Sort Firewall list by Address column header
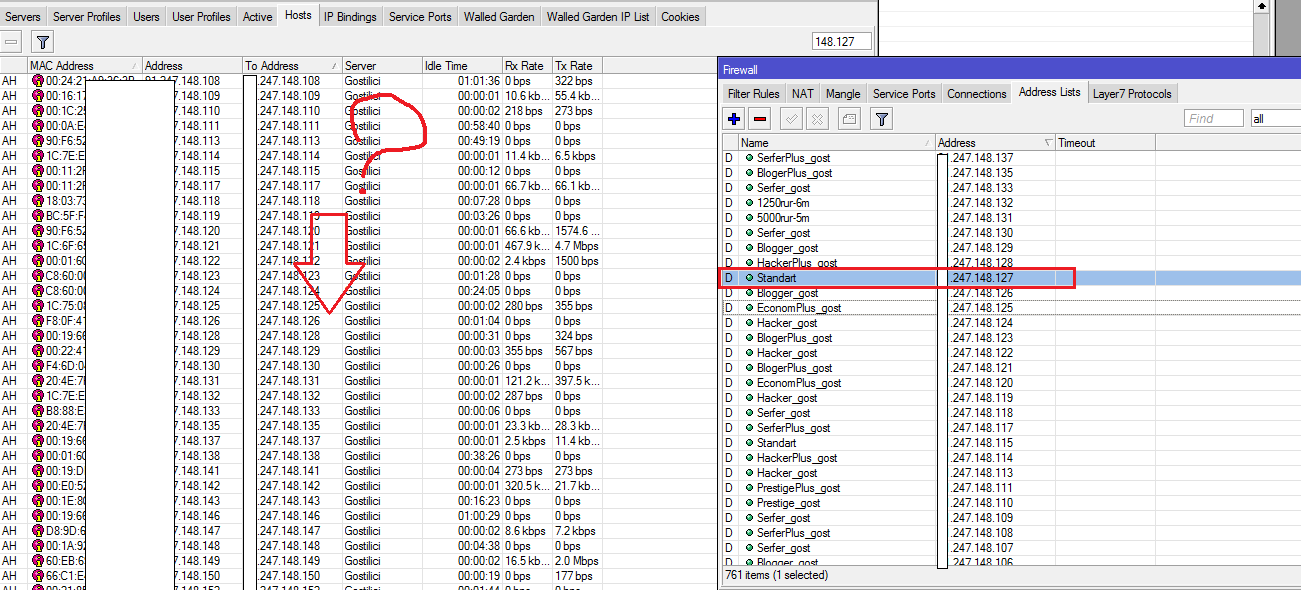Screen dimensions: 1301x590 coord(994,143)
